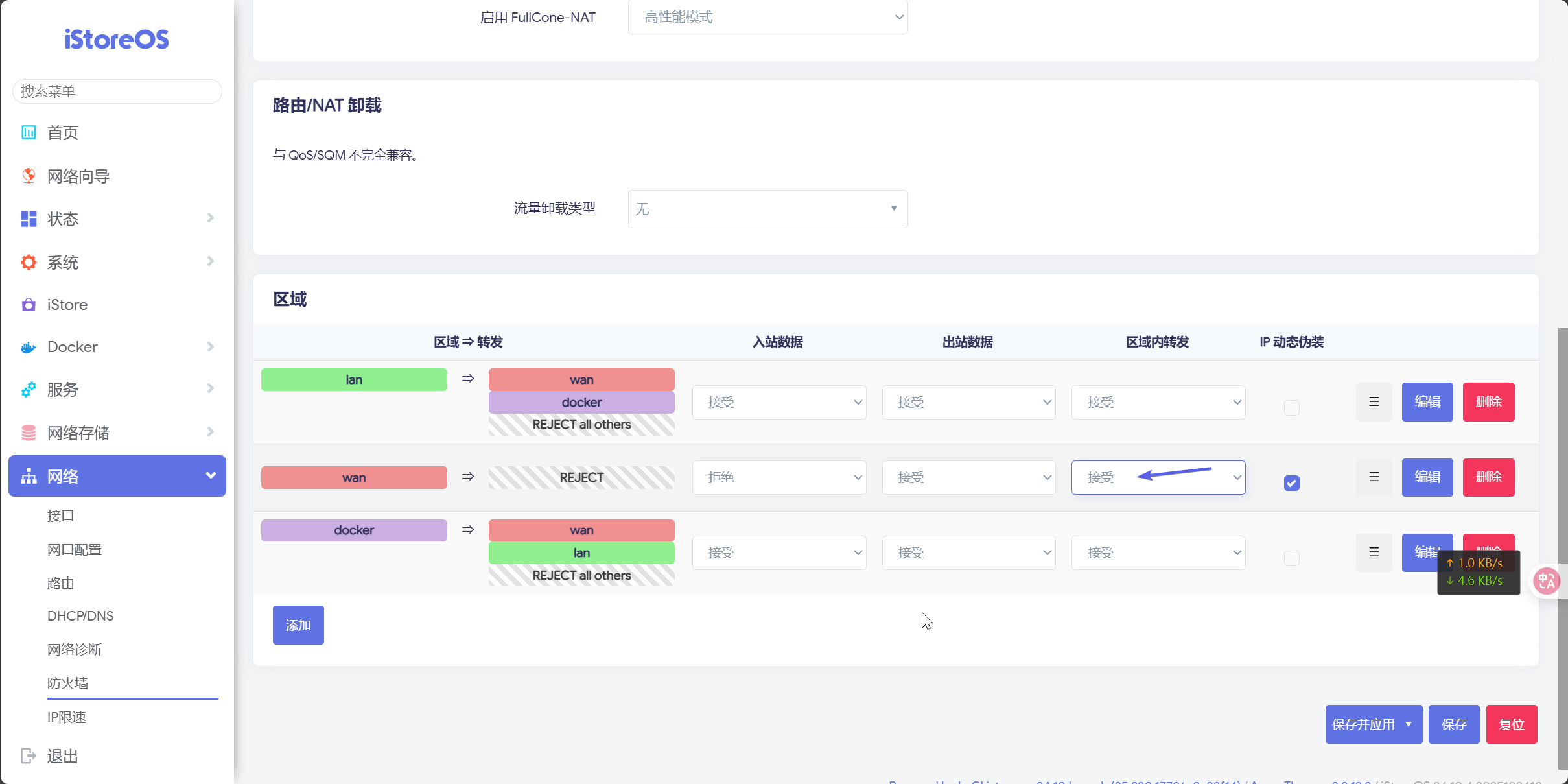Enable IP 动态伪装 for docker zone
Viewport: 1568px width, 784px height.
(1291, 558)
